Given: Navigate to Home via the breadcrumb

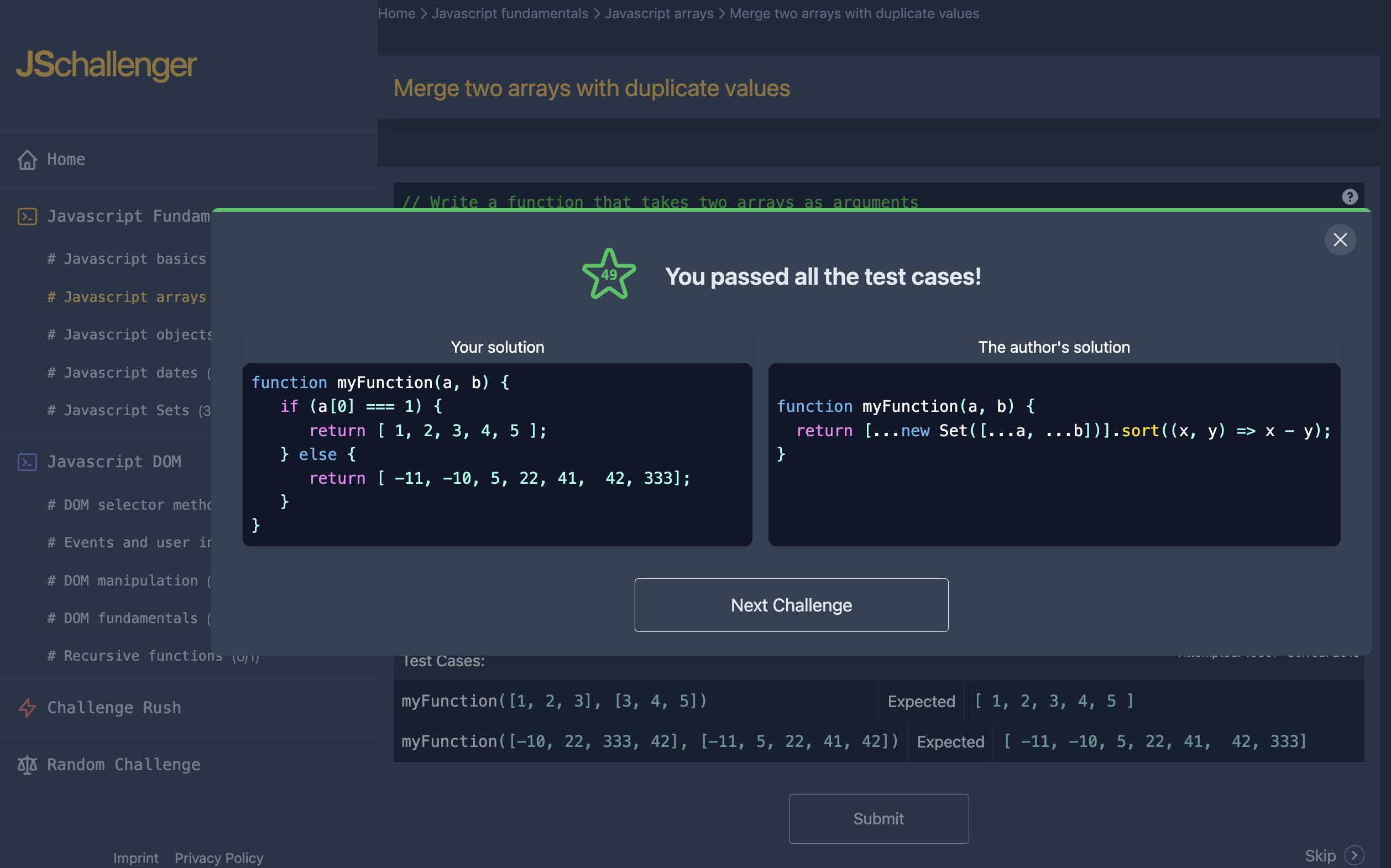Looking at the screenshot, I should [x=396, y=13].
